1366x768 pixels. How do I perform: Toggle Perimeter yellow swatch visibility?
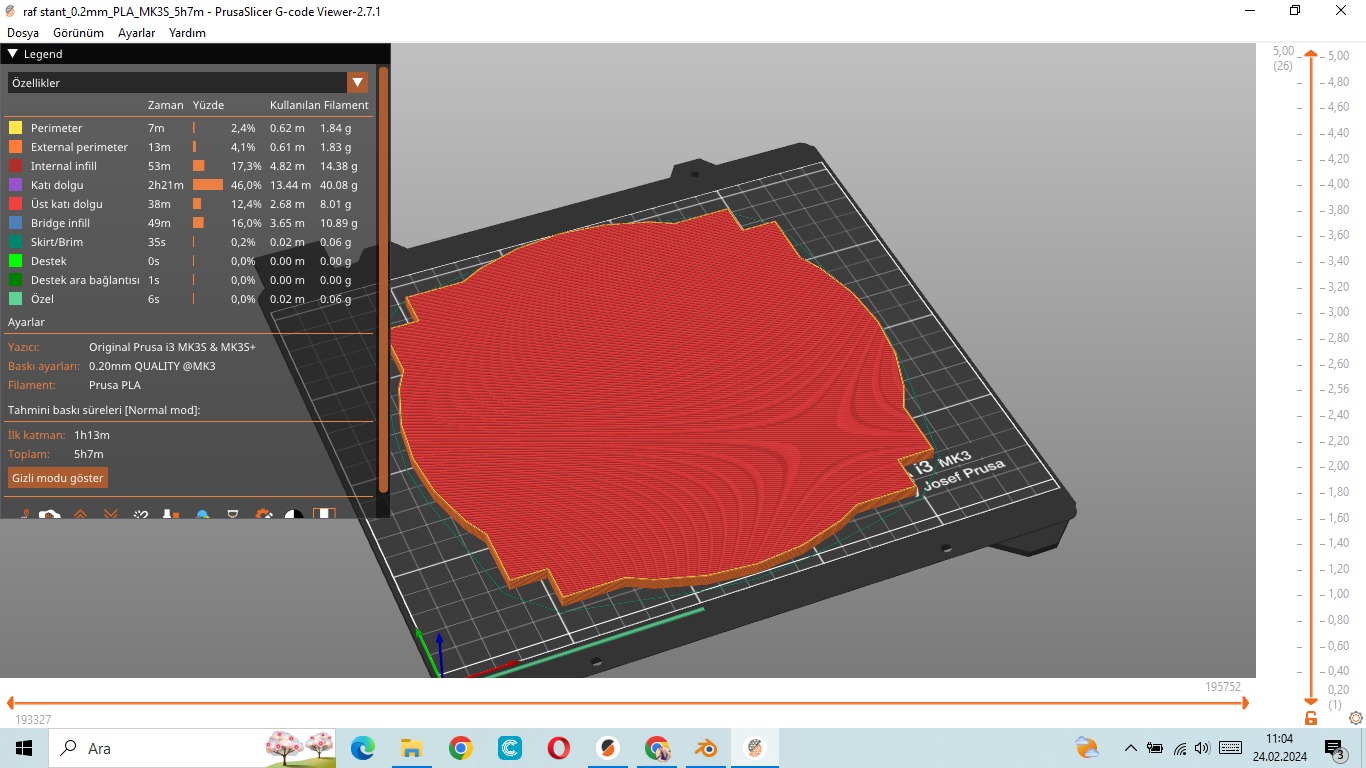(15, 128)
